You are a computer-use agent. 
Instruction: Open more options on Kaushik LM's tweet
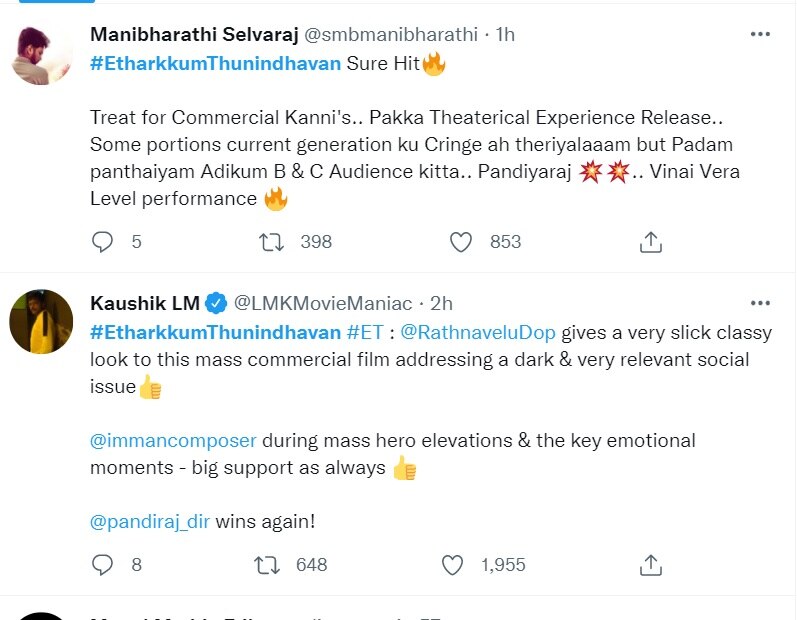coord(760,302)
